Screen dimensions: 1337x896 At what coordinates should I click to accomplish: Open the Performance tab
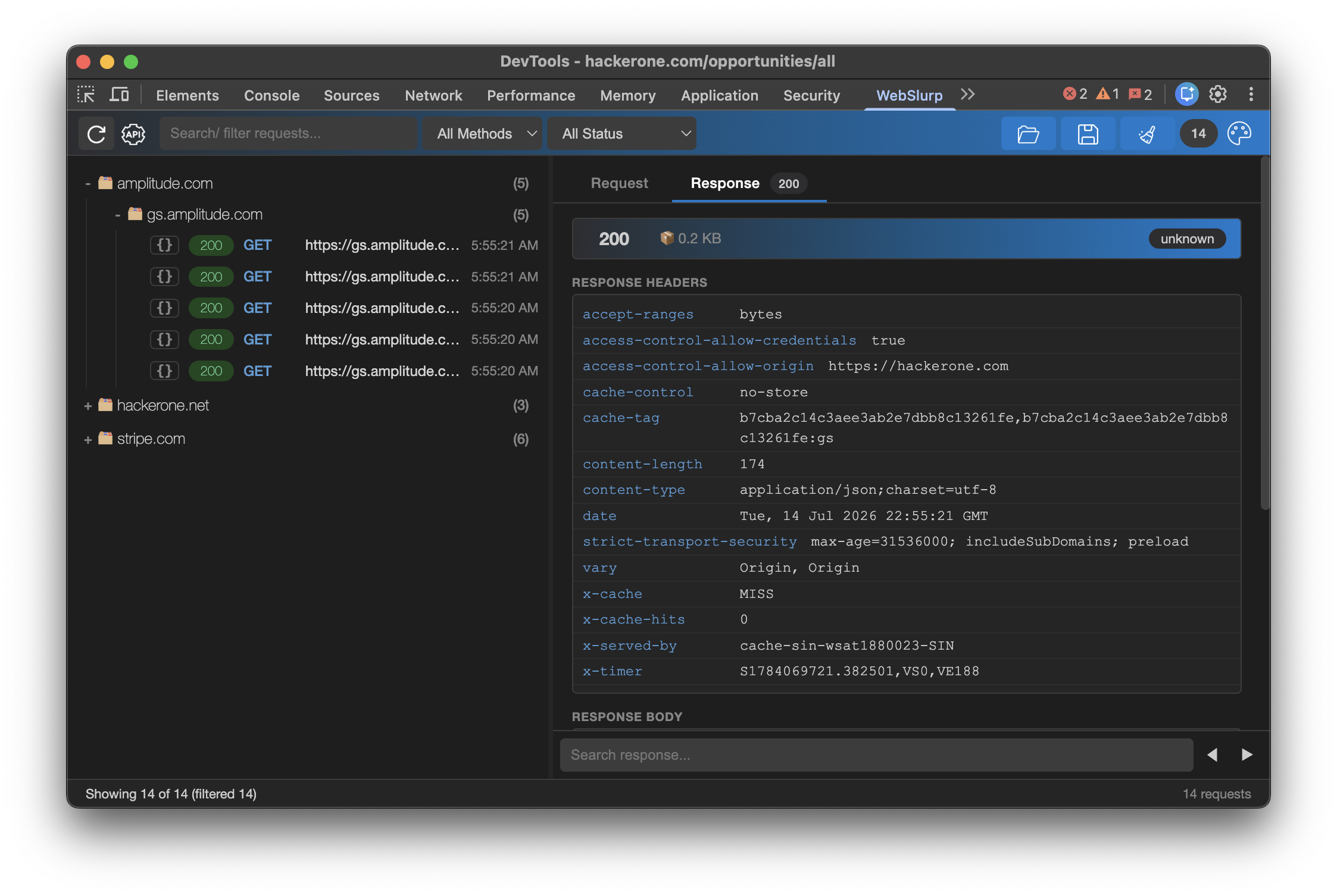(531, 95)
